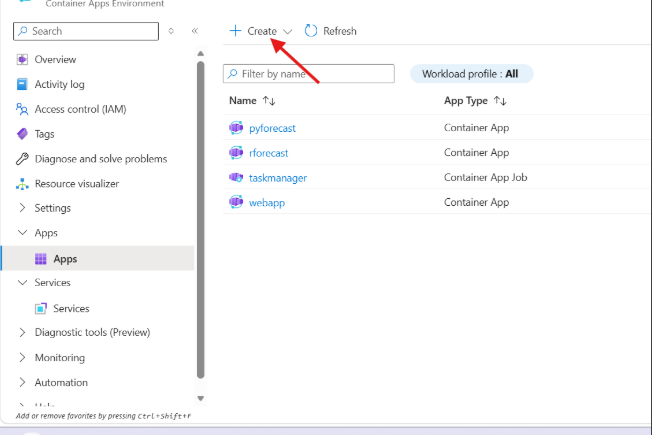The width and height of the screenshot is (652, 435).
Task: Click the wrench icon for Diagnose and solve problems
Action: [x=22, y=159]
